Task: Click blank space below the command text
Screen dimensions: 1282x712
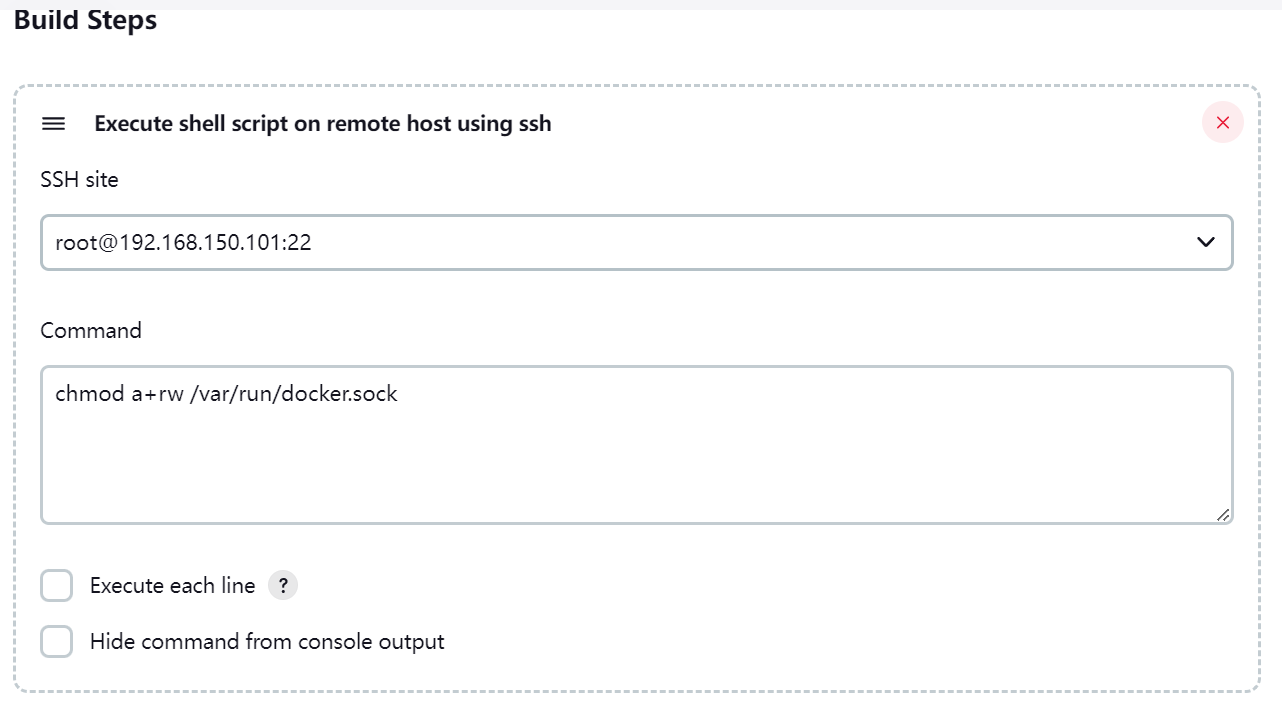Action: [637, 465]
